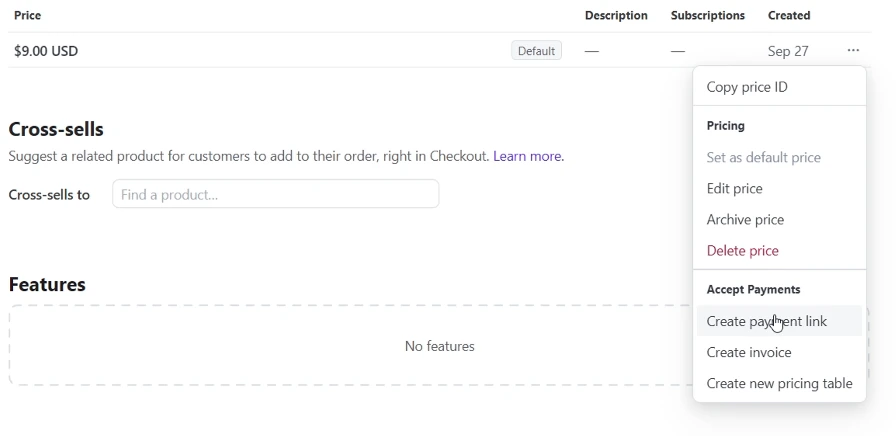Select Archive price menu entry
The width and height of the screenshot is (896, 436).
coord(745,219)
